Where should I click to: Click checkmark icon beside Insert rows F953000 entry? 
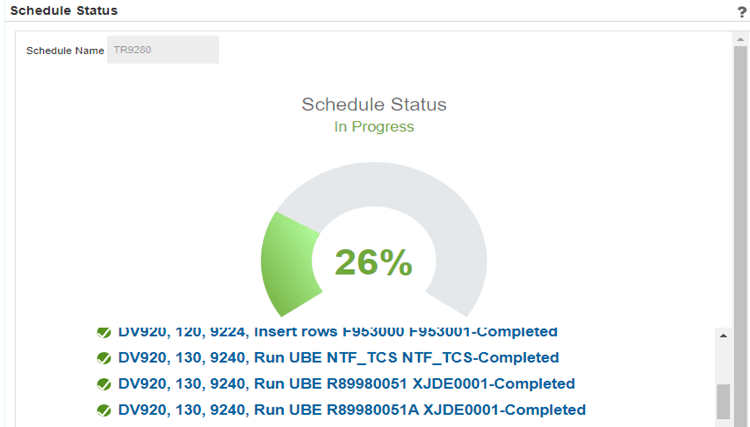point(104,332)
